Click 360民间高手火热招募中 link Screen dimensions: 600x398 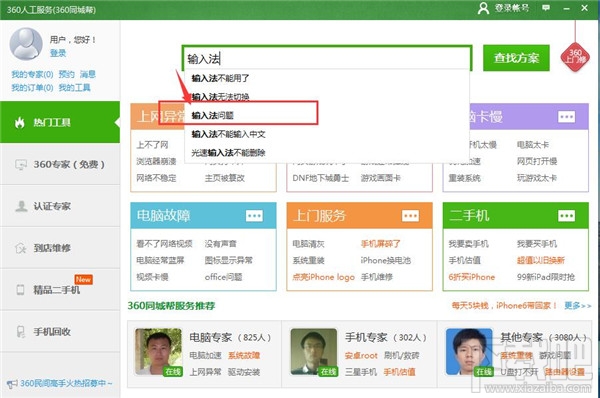(66, 383)
